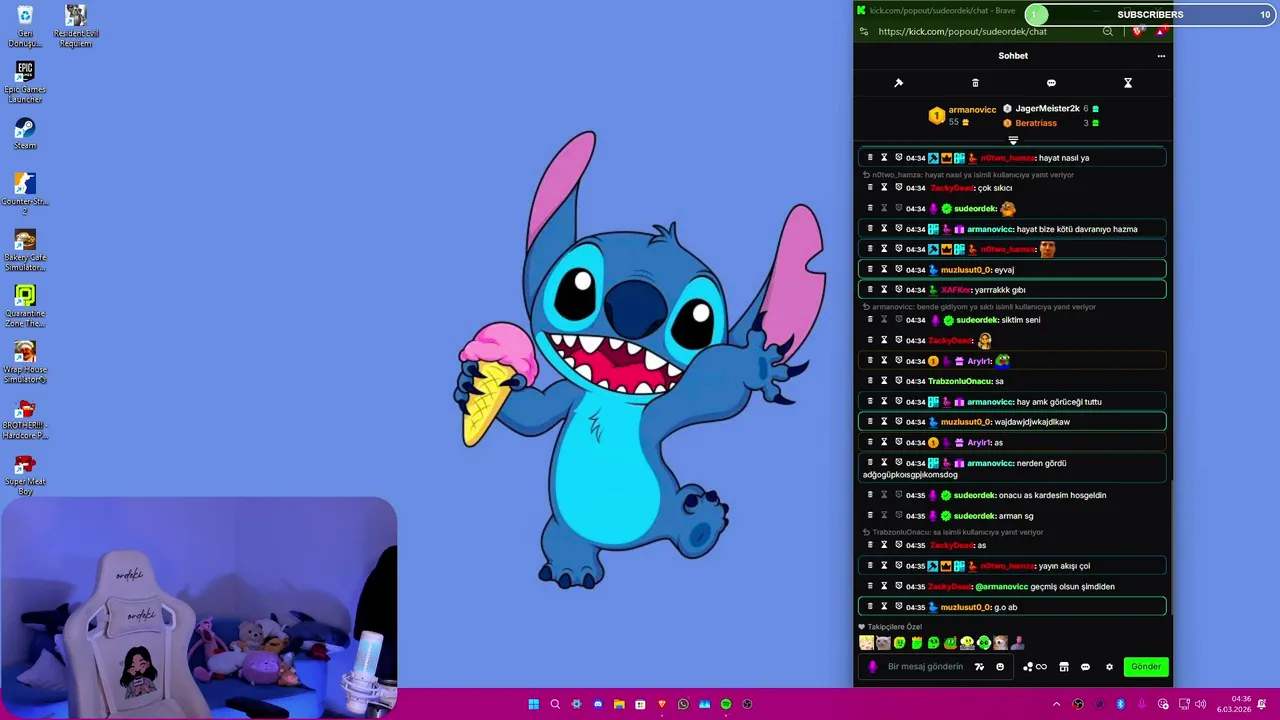Click JagerMeister2k in the leaderboard

click(x=1047, y=108)
